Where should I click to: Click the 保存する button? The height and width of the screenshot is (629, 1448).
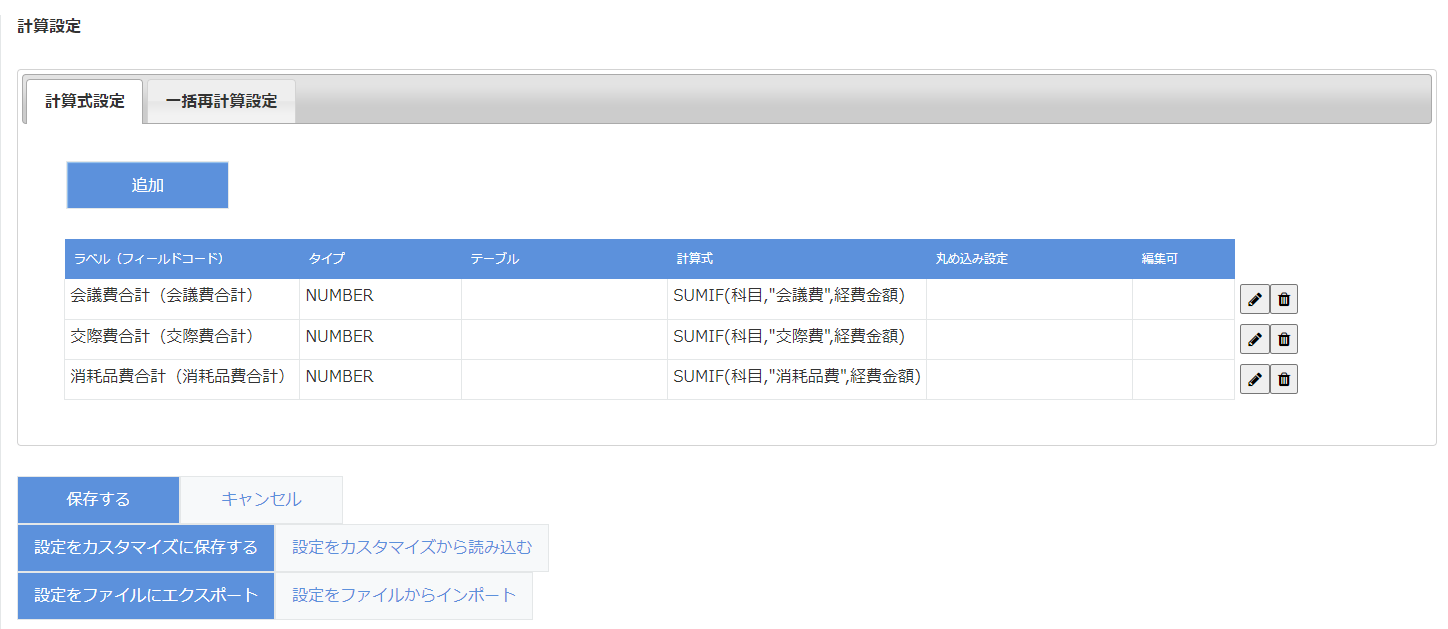point(98,499)
